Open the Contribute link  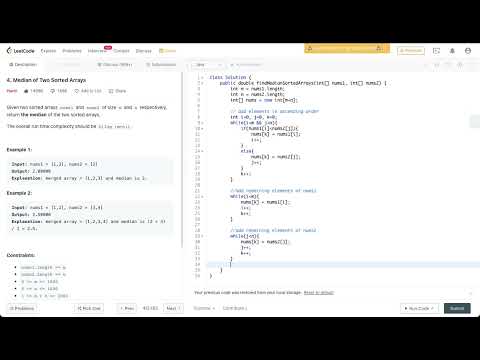(x=235, y=308)
